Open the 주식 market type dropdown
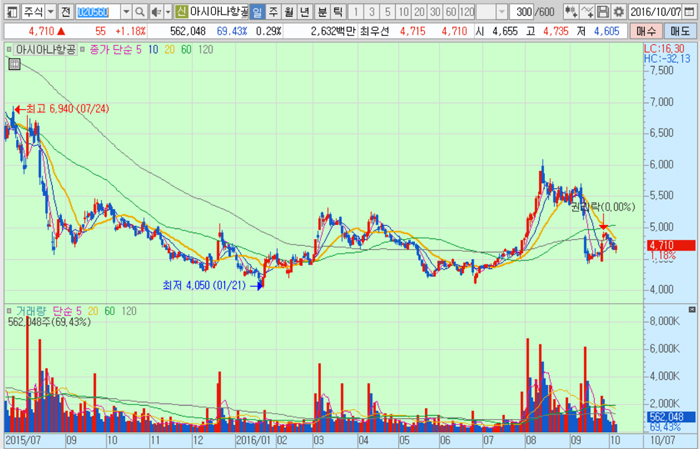This screenshot has height=449, width=700. pyautogui.click(x=51, y=12)
